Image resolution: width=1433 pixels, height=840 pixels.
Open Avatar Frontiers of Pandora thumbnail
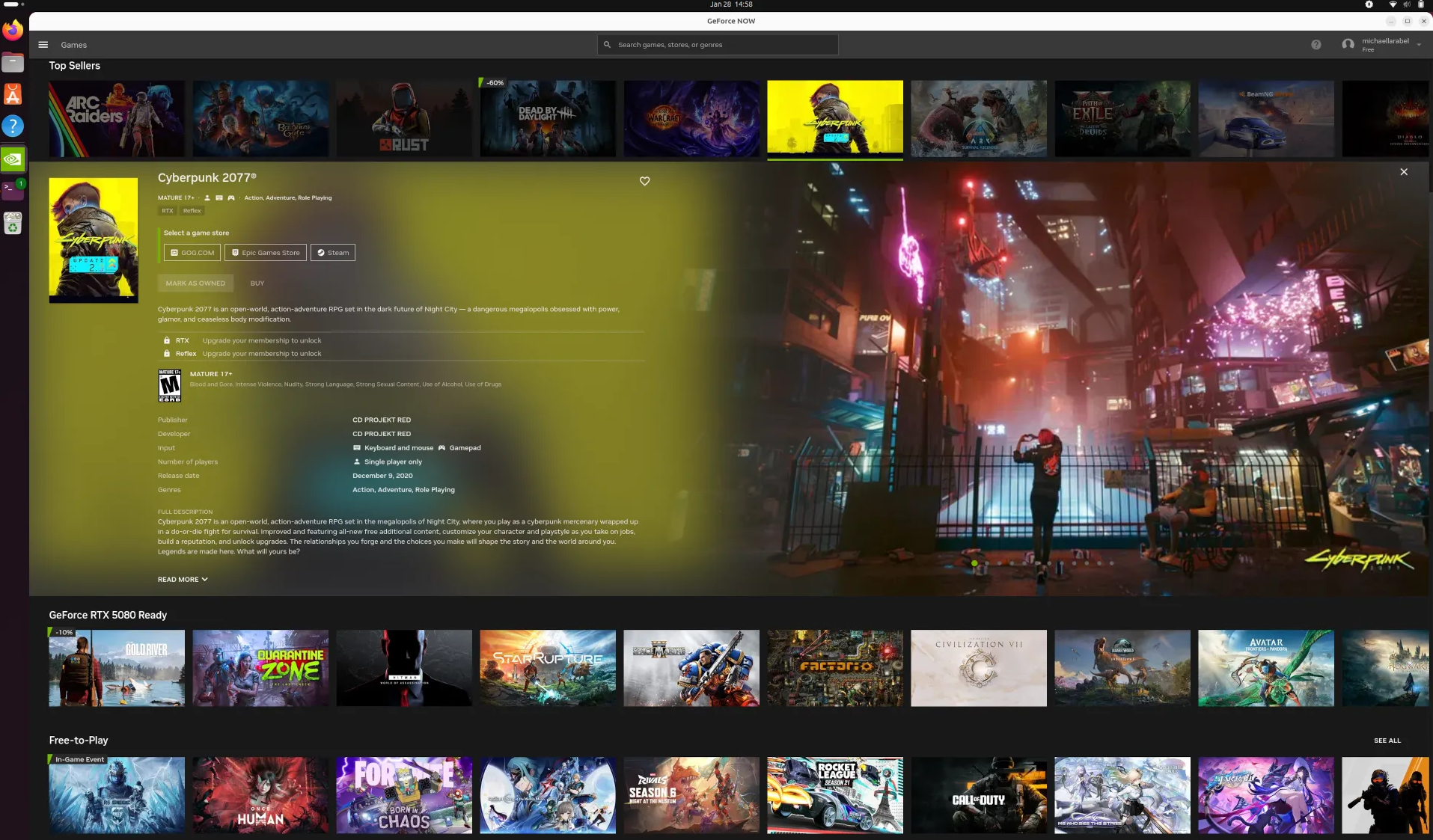tap(1266, 668)
